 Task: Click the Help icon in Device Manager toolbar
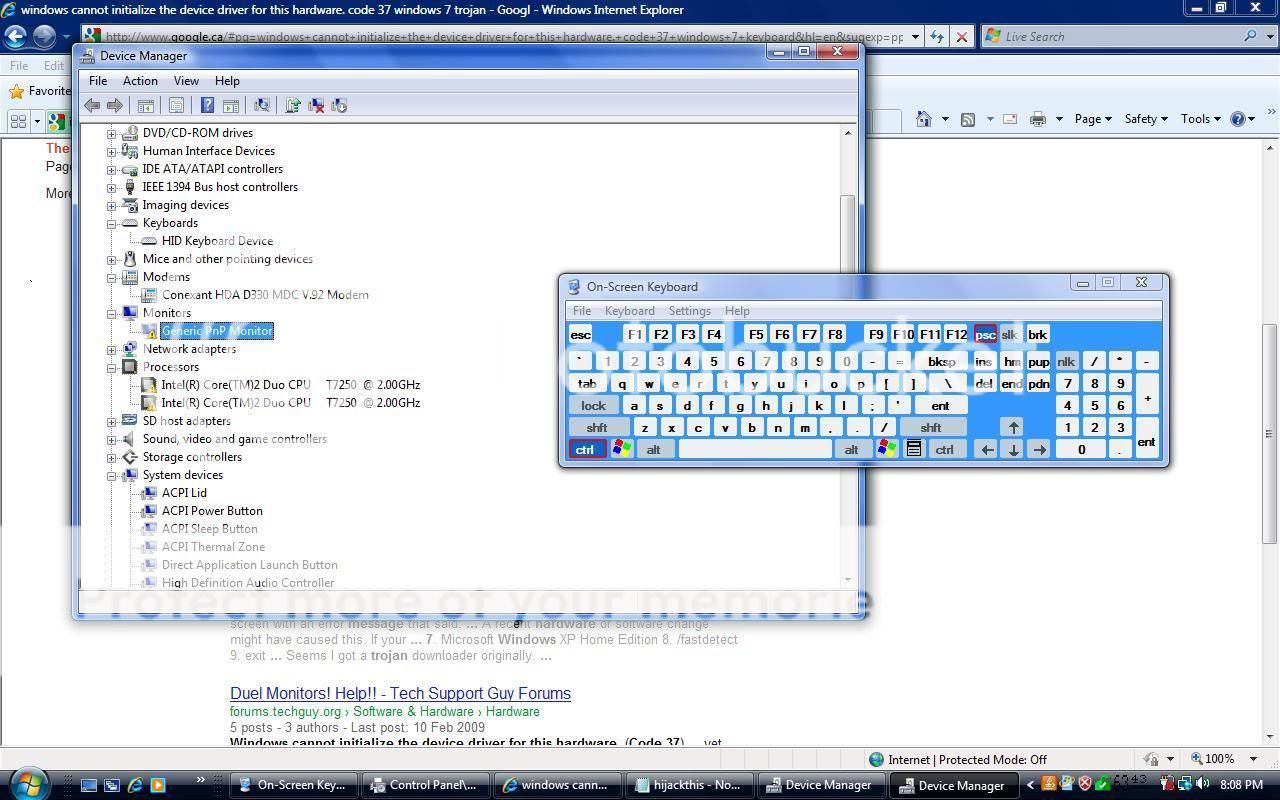207,105
